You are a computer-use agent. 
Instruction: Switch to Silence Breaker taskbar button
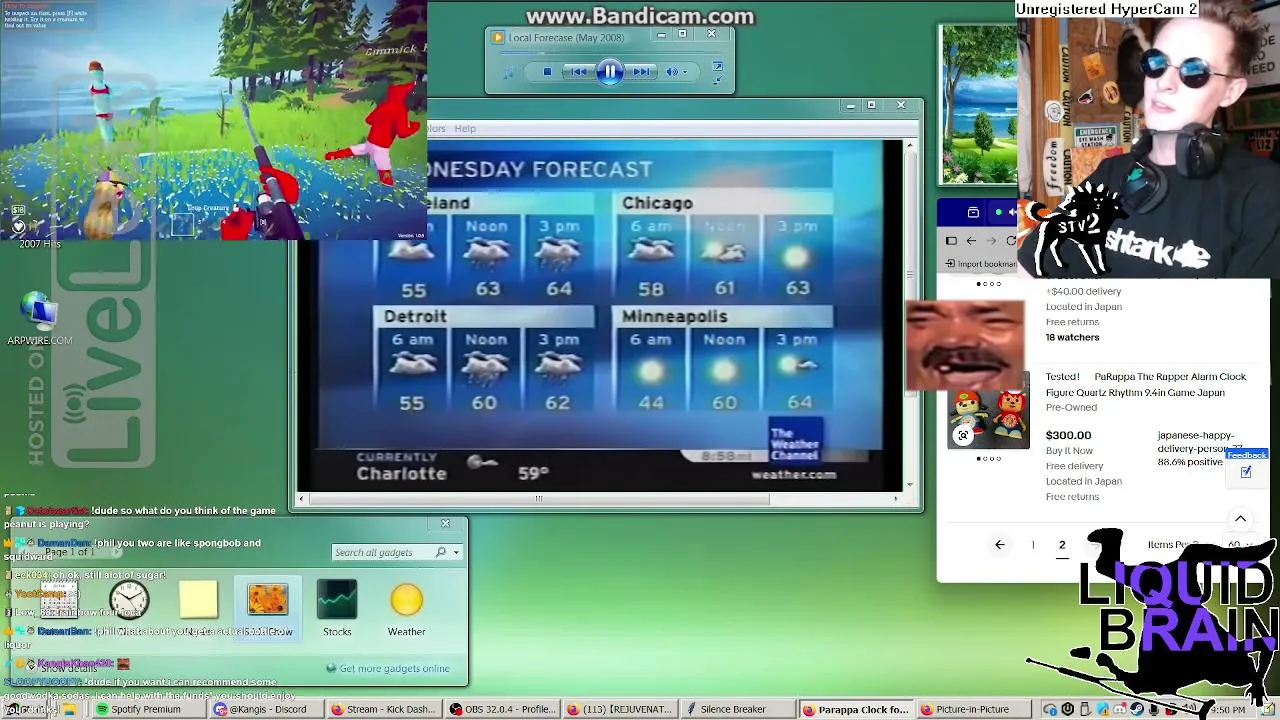point(739,710)
